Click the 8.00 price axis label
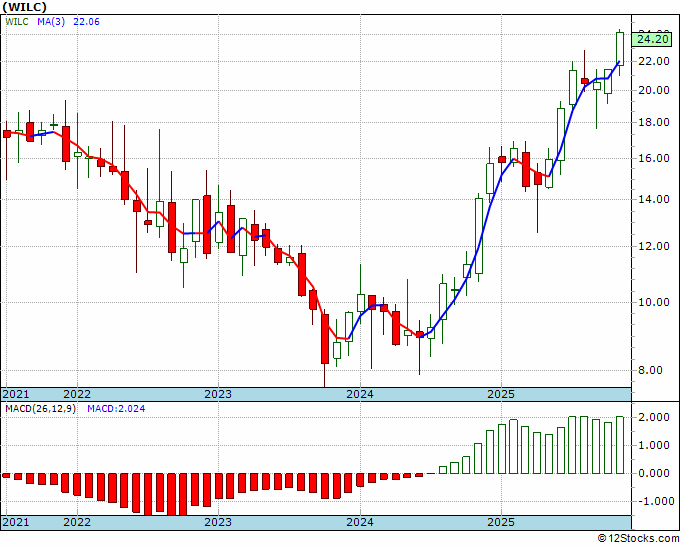This screenshot has width=680, height=546. pos(650,370)
